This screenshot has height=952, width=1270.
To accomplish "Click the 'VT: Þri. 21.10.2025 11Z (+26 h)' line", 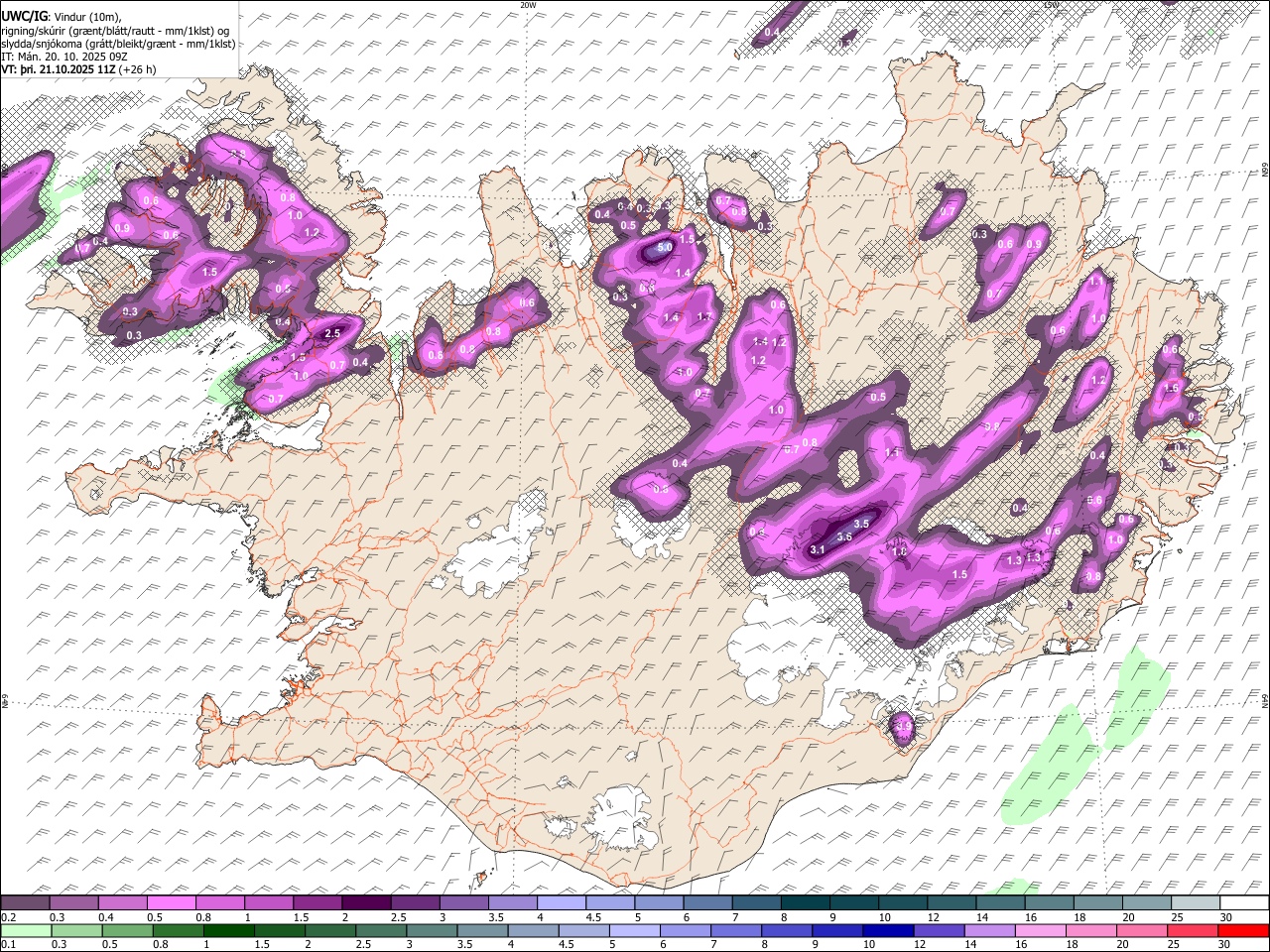I will coord(78,69).
